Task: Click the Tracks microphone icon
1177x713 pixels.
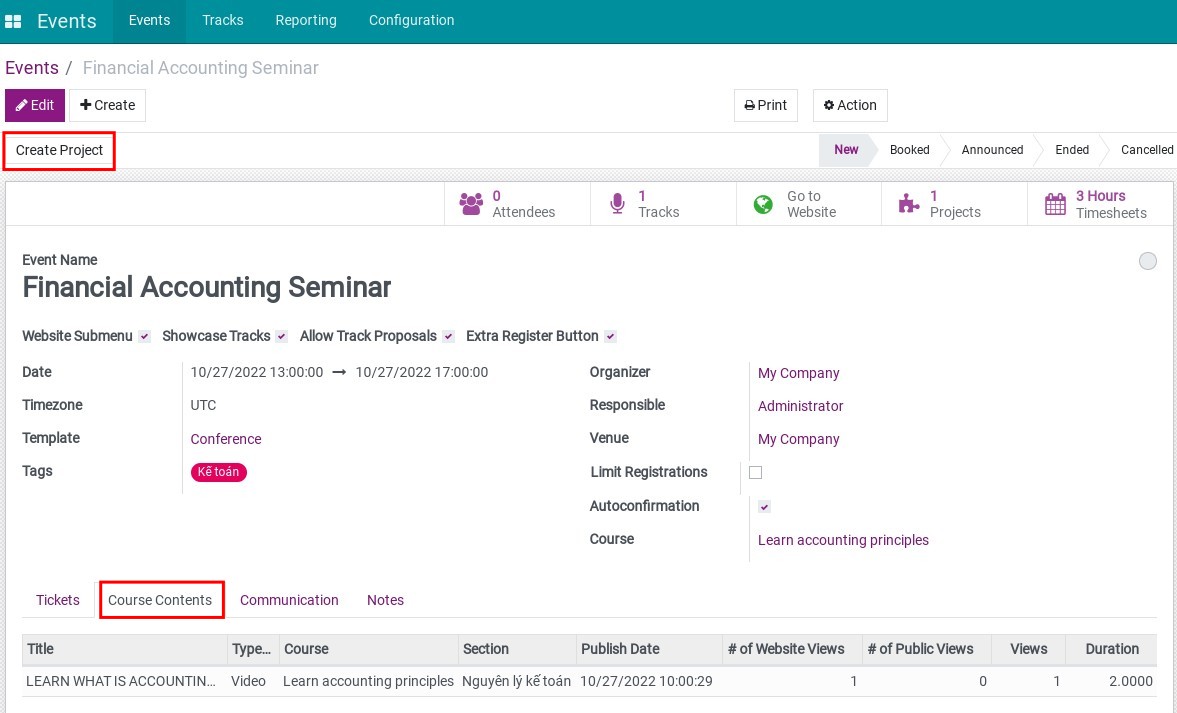Action: 617,204
